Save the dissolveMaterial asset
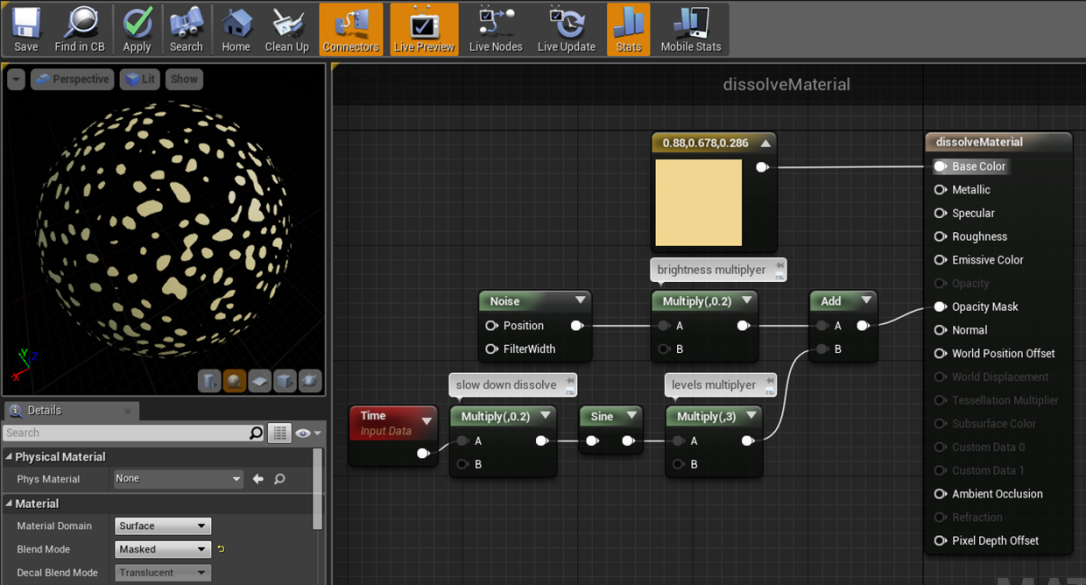1086x585 pixels. coord(25,28)
